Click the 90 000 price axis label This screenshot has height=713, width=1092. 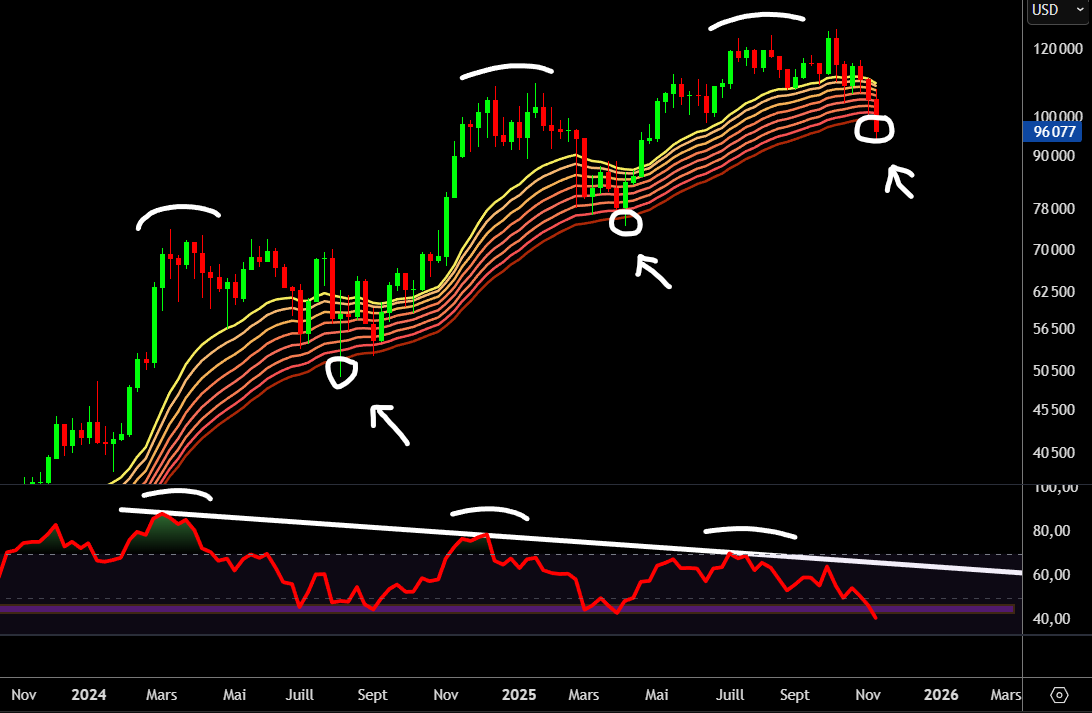click(1054, 156)
